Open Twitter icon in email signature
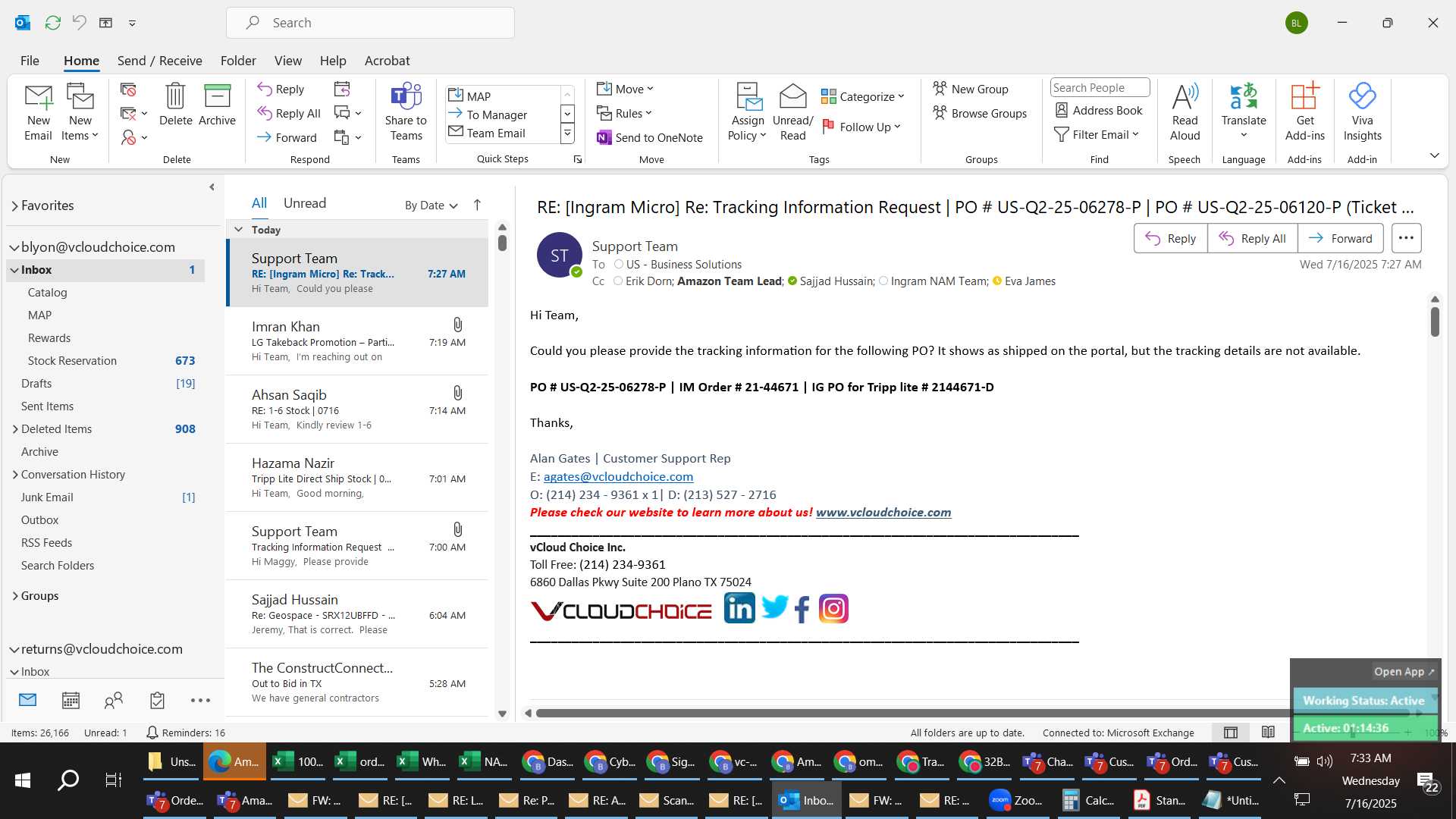Viewport: 1456px width, 819px height. click(x=774, y=608)
